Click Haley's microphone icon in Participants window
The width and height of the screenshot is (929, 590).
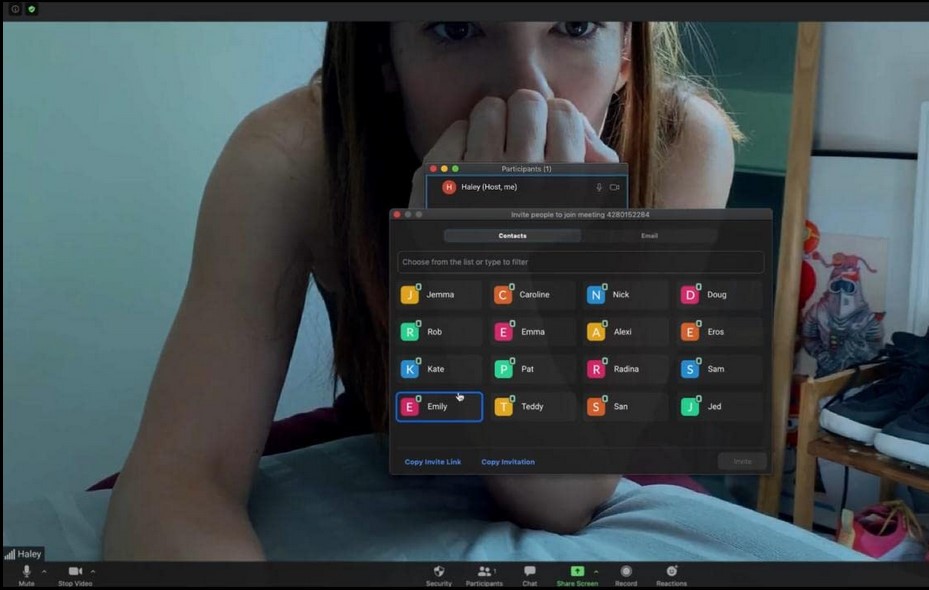coord(599,187)
